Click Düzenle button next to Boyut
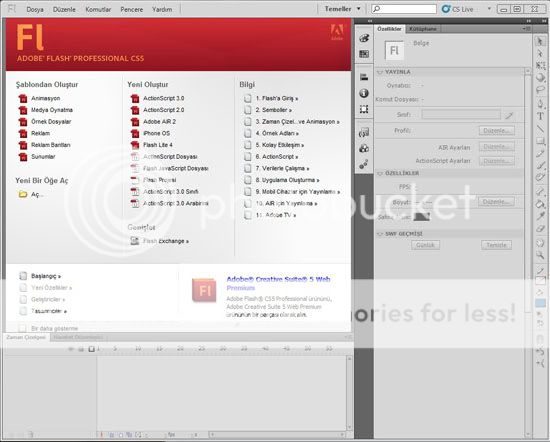Viewport: 550px width, 442px height. pos(496,202)
